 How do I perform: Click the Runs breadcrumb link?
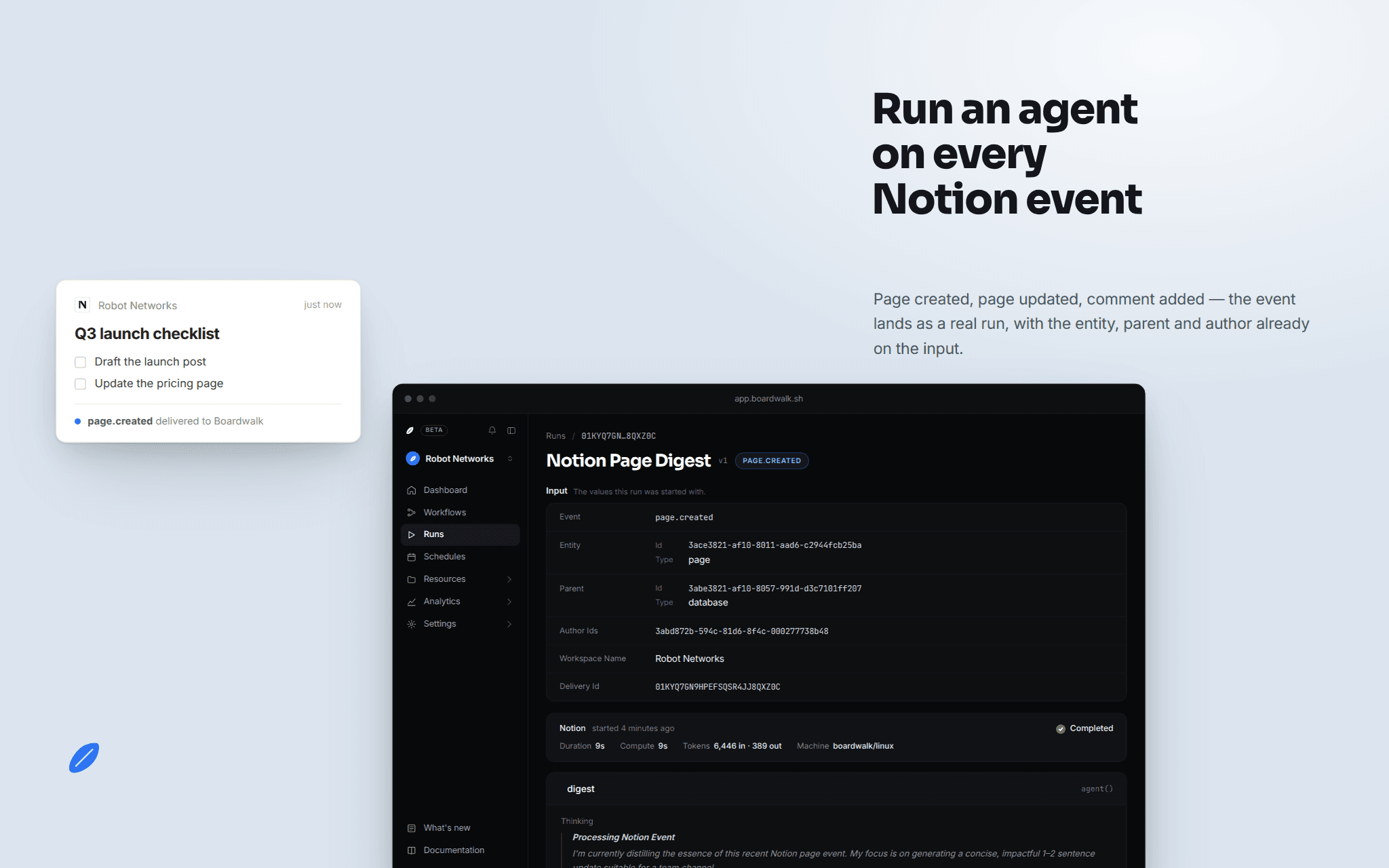point(555,436)
